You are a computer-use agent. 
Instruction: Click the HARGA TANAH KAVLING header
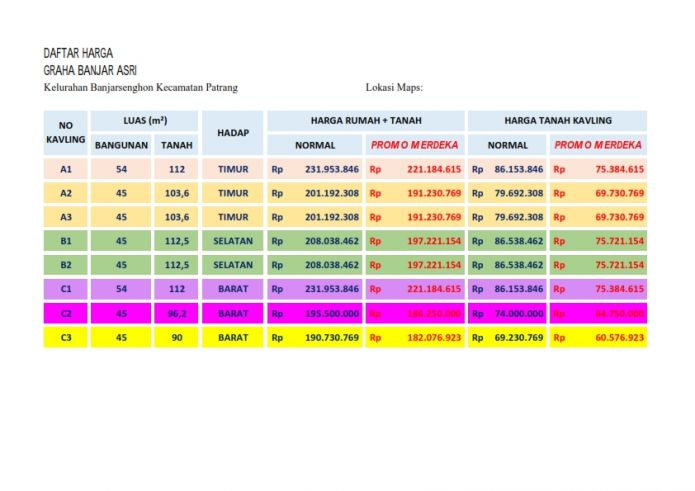coord(557,121)
